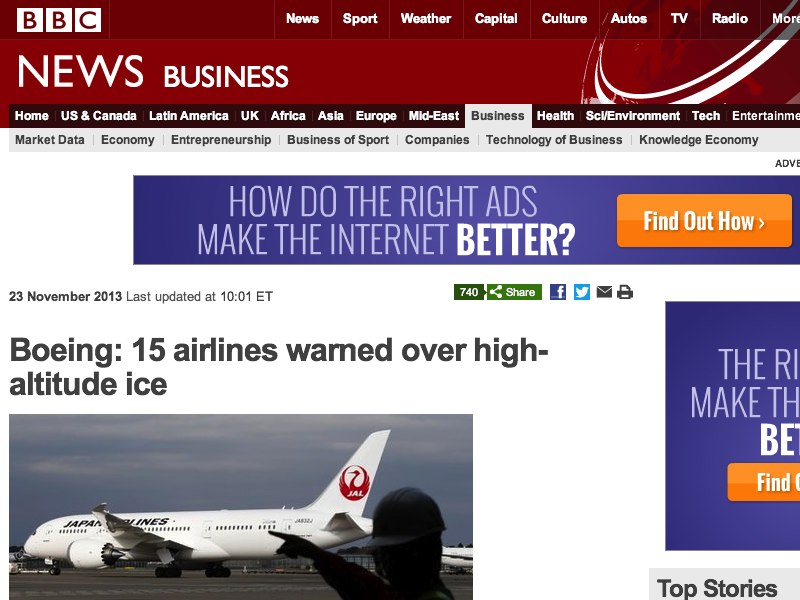Email this article envelope icon
Image resolution: width=800 pixels, height=600 pixels.
pos(604,292)
